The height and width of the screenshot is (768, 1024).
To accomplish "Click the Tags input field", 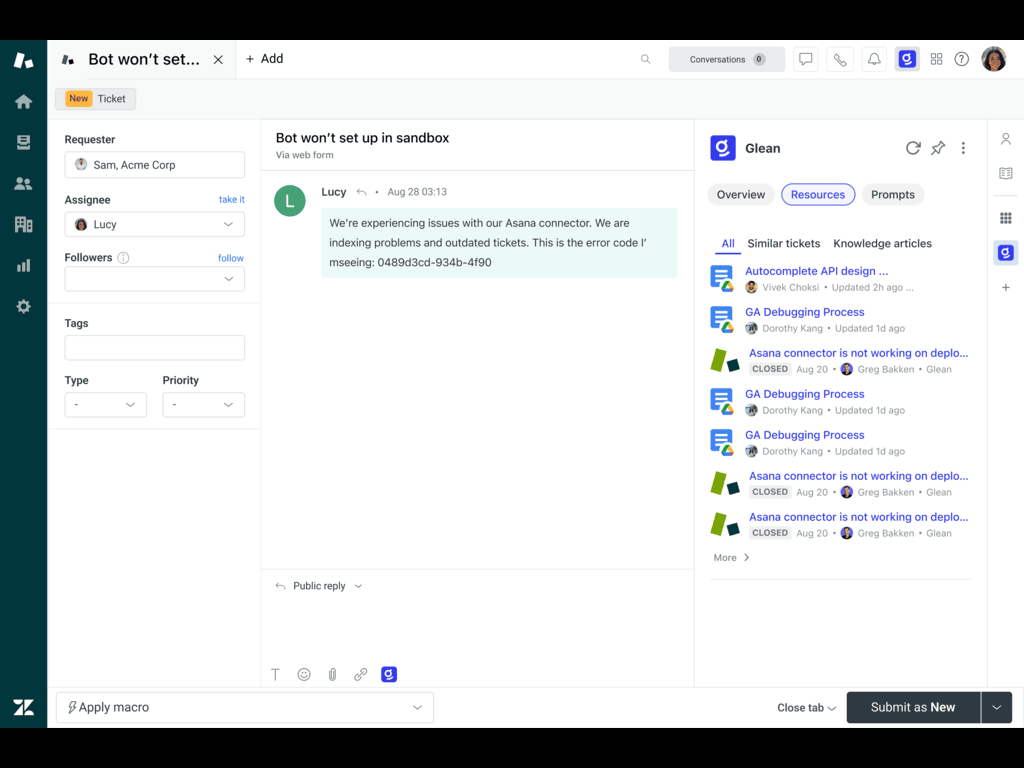I will [x=155, y=348].
